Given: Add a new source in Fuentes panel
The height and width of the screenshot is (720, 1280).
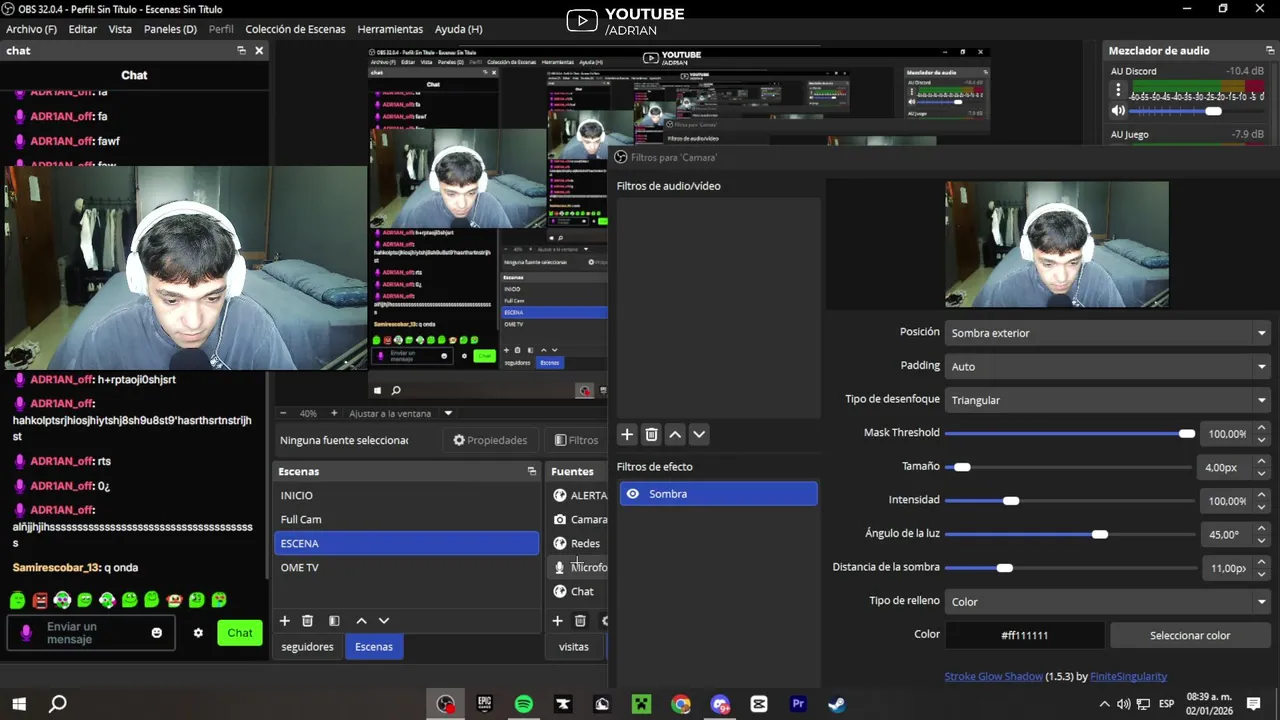Looking at the screenshot, I should point(558,621).
